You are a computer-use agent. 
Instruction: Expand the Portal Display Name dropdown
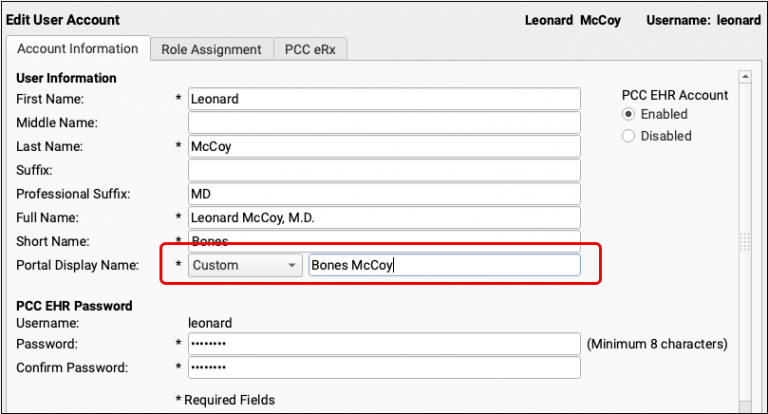coord(245,265)
